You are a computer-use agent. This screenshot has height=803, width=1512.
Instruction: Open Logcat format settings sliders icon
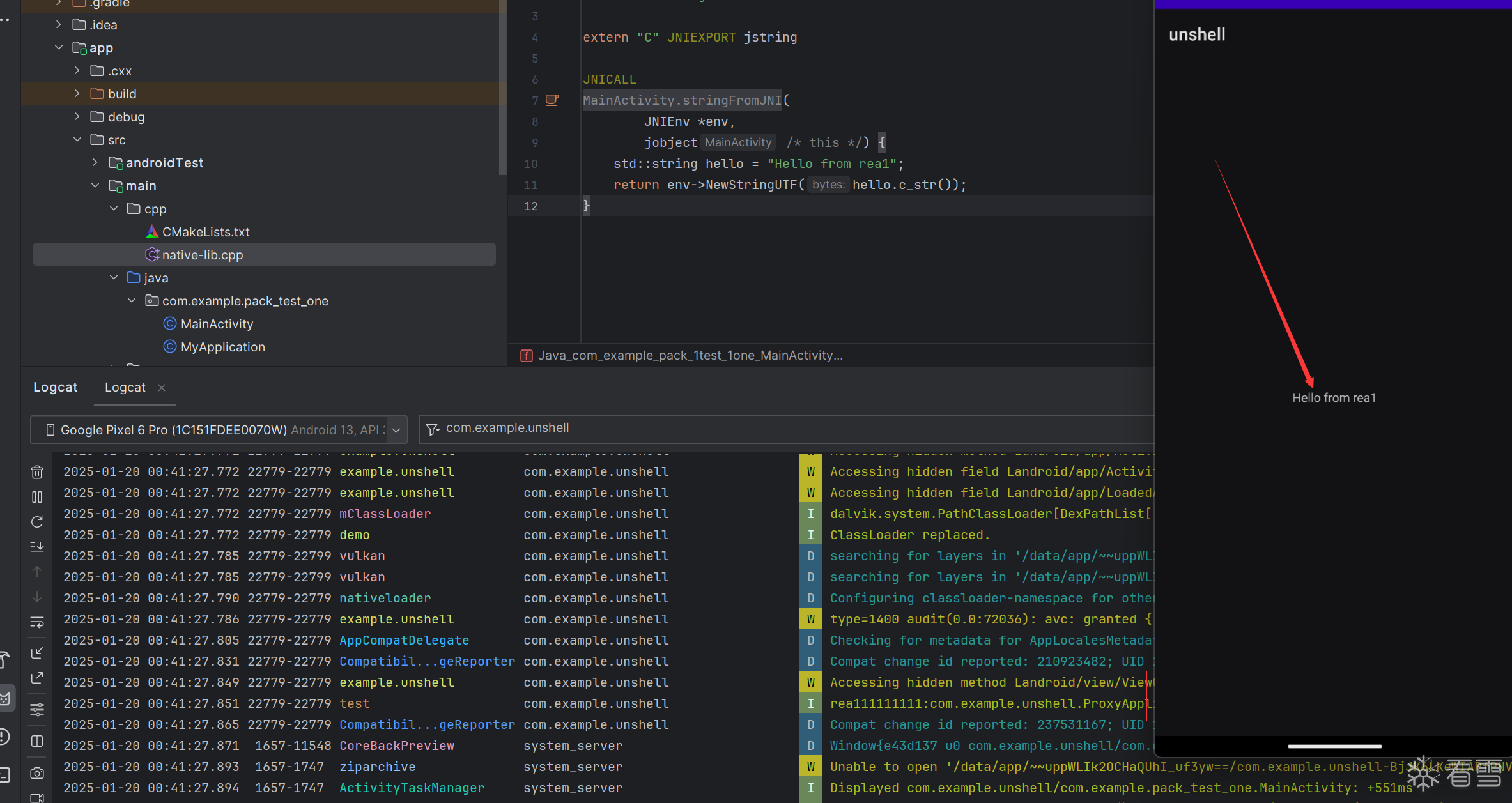pos(37,709)
